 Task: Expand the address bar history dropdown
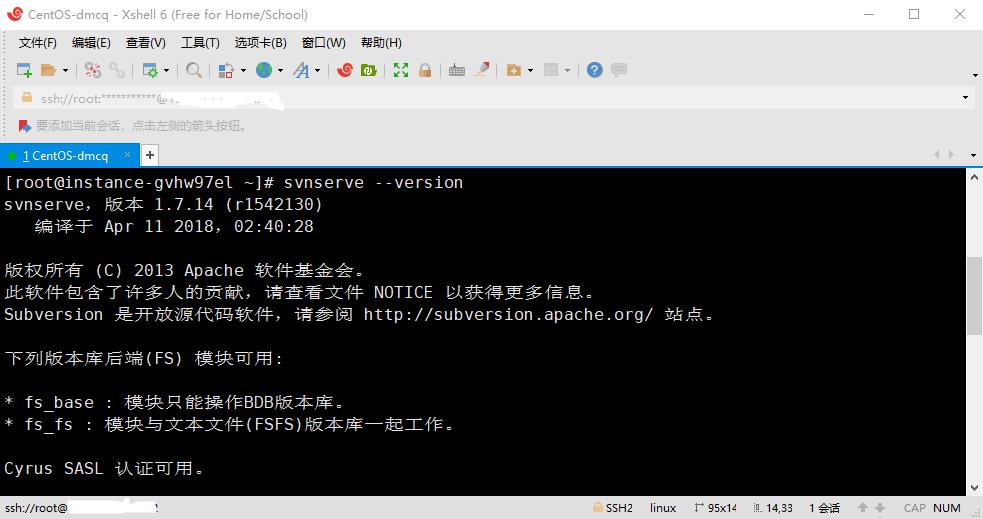[x=965, y=98]
